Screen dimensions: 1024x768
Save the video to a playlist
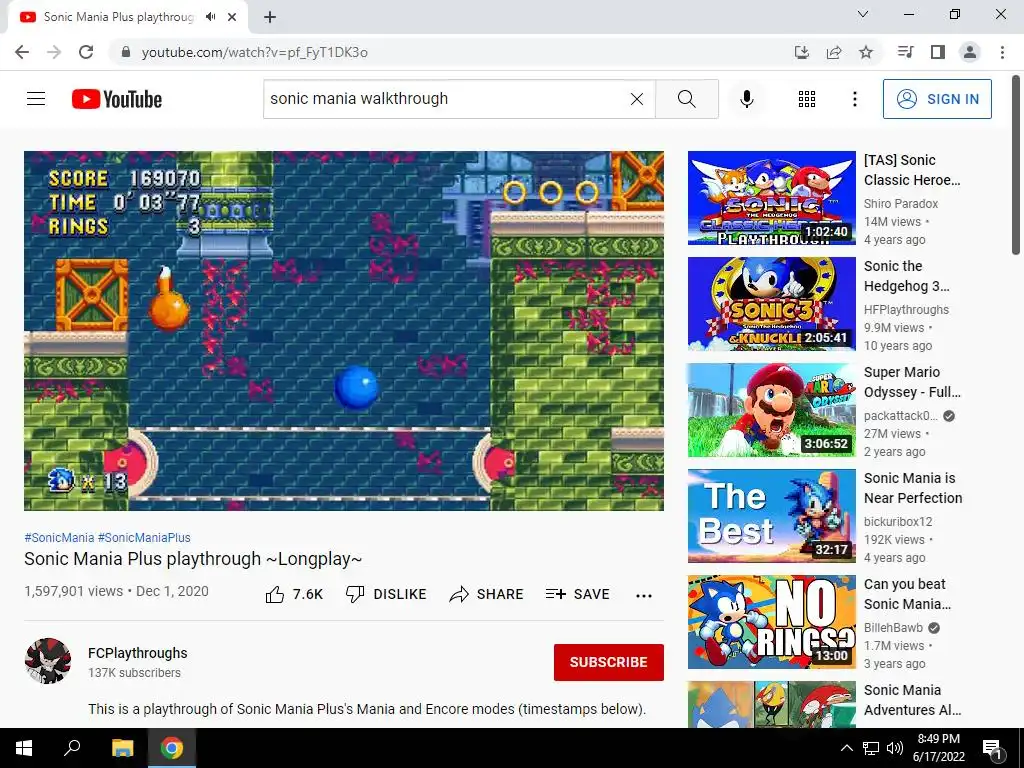[x=577, y=594]
